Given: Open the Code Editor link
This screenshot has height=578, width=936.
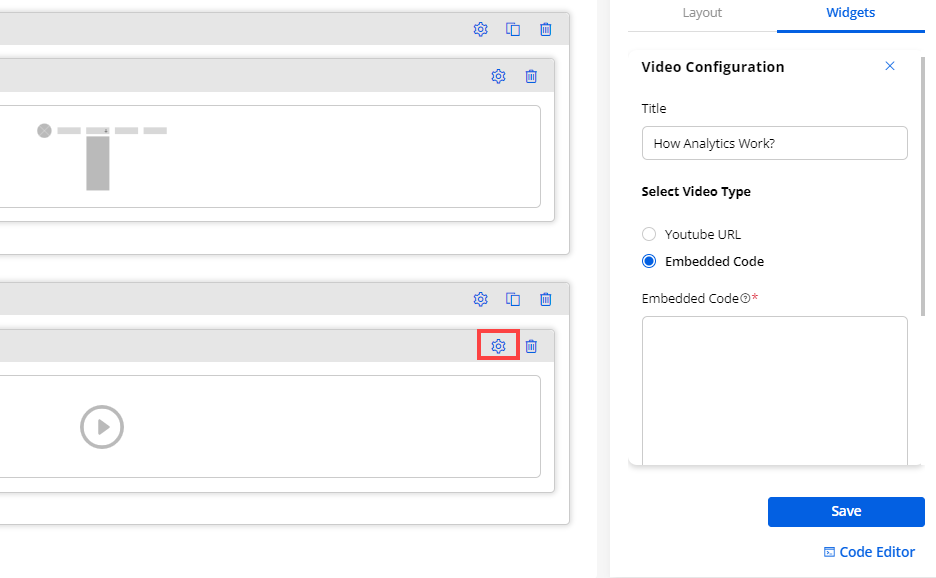Looking at the screenshot, I should tap(868, 552).
